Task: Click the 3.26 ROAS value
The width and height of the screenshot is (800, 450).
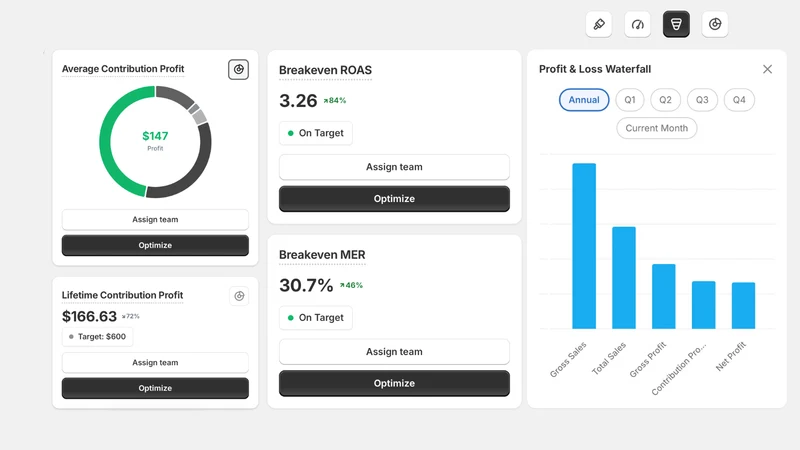Action: click(x=298, y=101)
